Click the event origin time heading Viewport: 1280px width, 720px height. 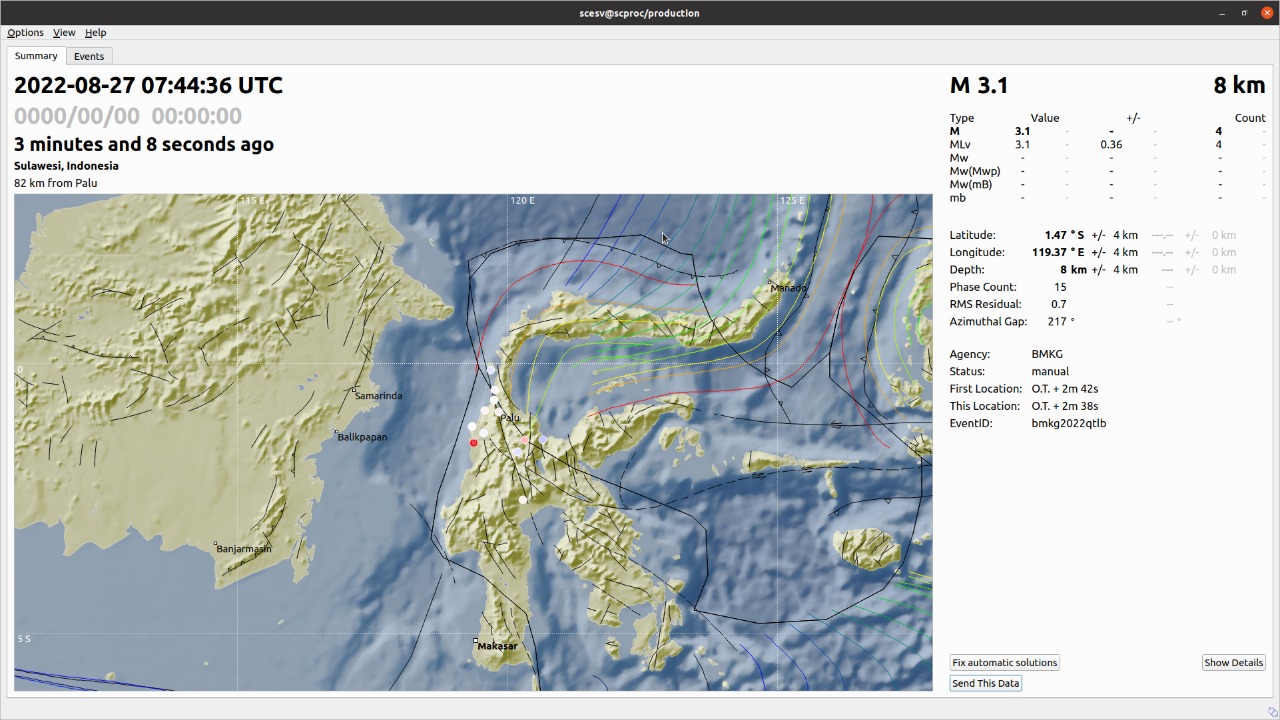point(148,85)
